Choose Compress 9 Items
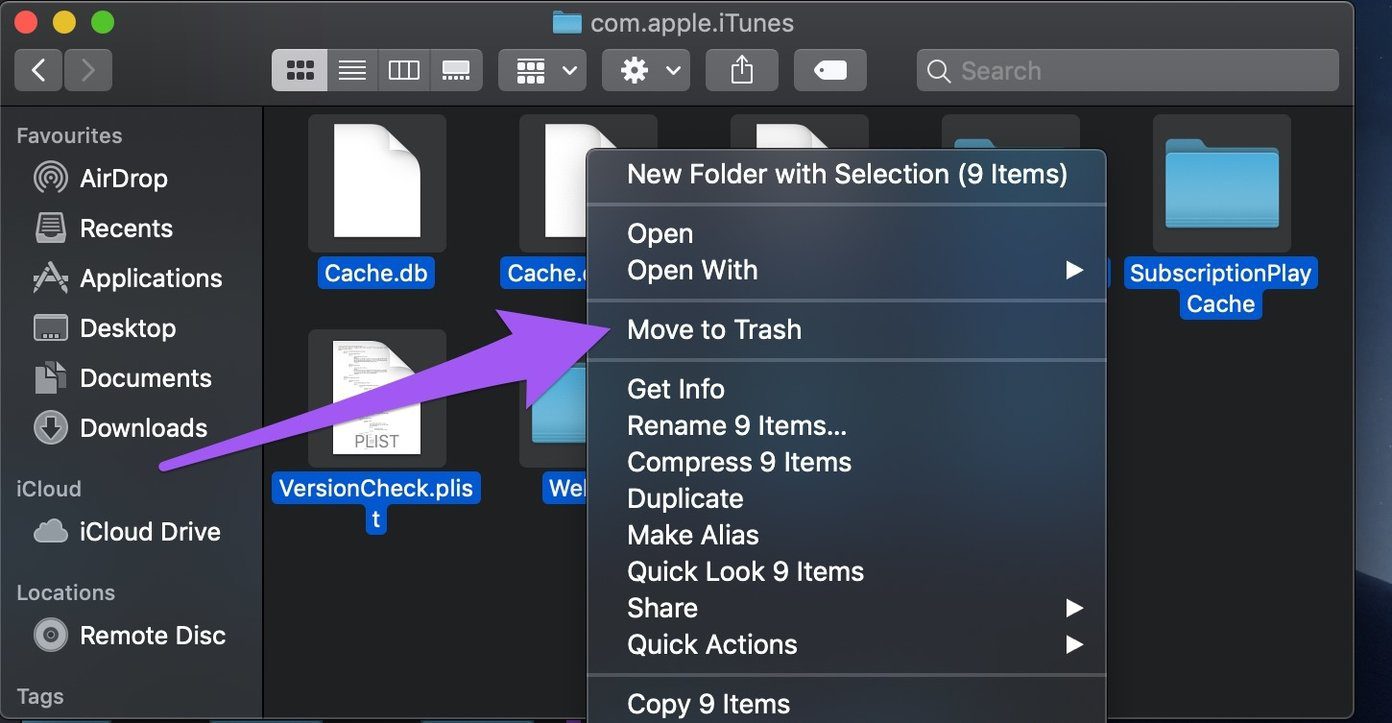Image resolution: width=1392 pixels, height=723 pixels. [x=846, y=462]
